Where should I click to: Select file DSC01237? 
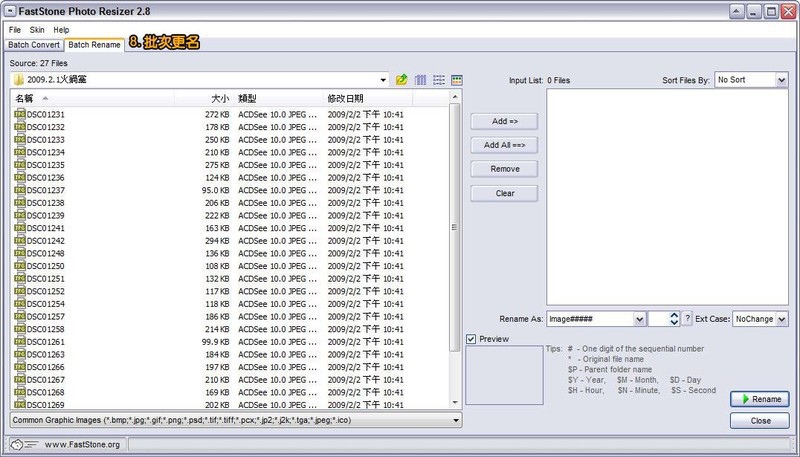tap(45, 190)
